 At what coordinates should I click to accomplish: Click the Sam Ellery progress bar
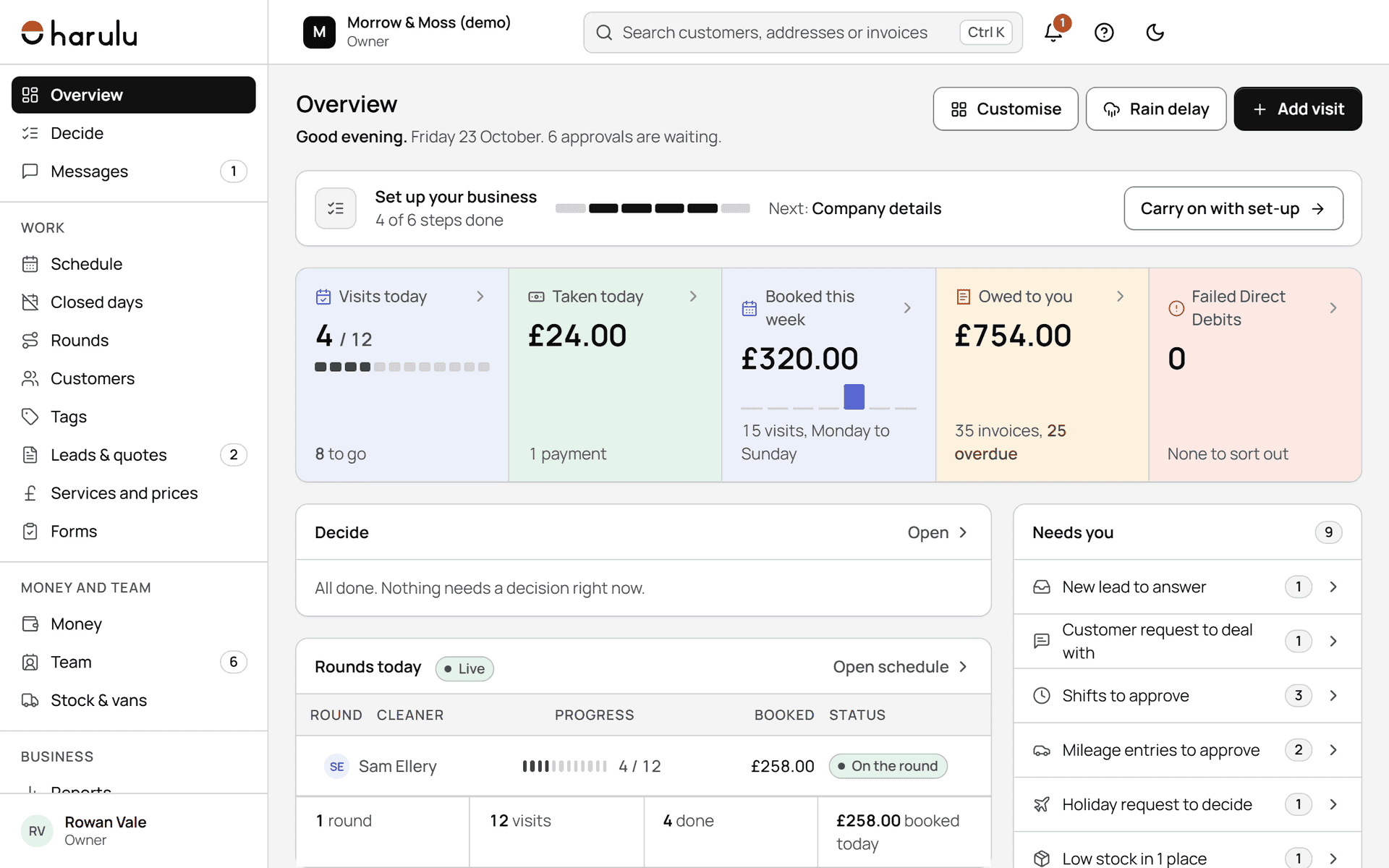tap(565, 766)
